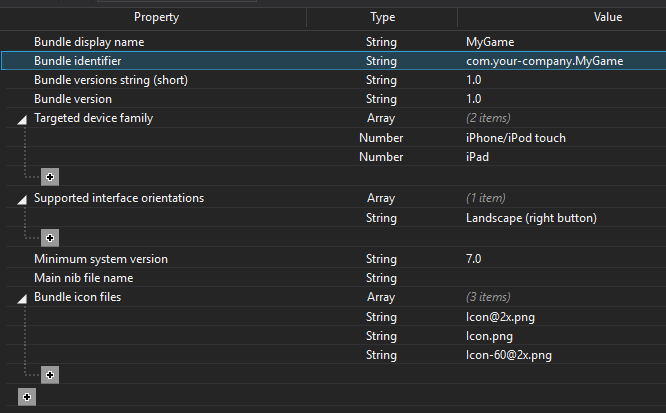Open the iPad device value dropdown

pos(477,157)
